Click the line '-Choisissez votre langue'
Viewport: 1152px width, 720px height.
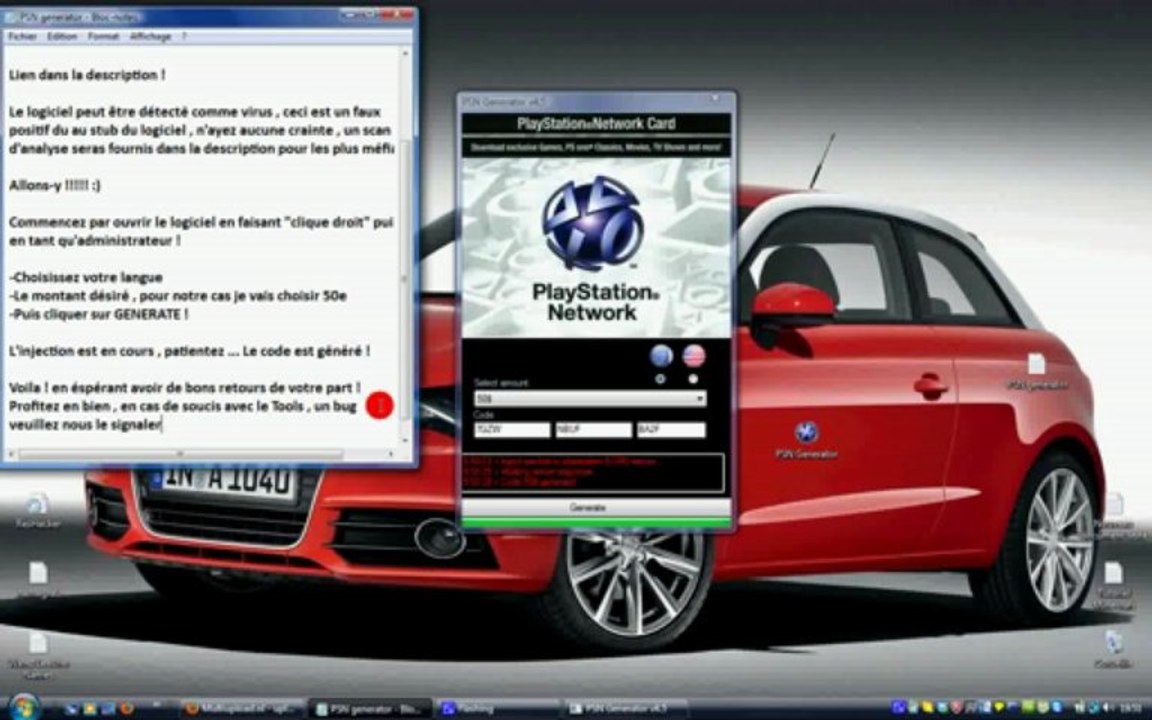coord(85,277)
